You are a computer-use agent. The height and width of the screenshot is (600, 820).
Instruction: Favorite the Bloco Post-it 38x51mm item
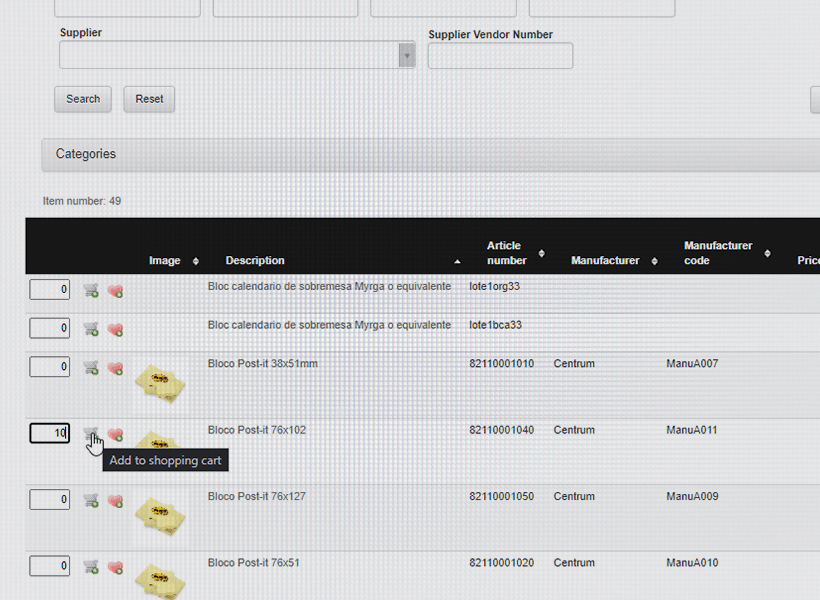(115, 368)
